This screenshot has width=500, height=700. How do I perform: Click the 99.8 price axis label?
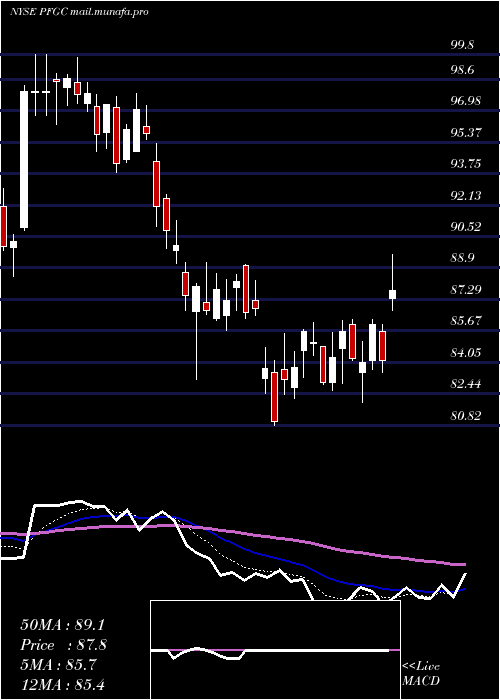click(462, 45)
